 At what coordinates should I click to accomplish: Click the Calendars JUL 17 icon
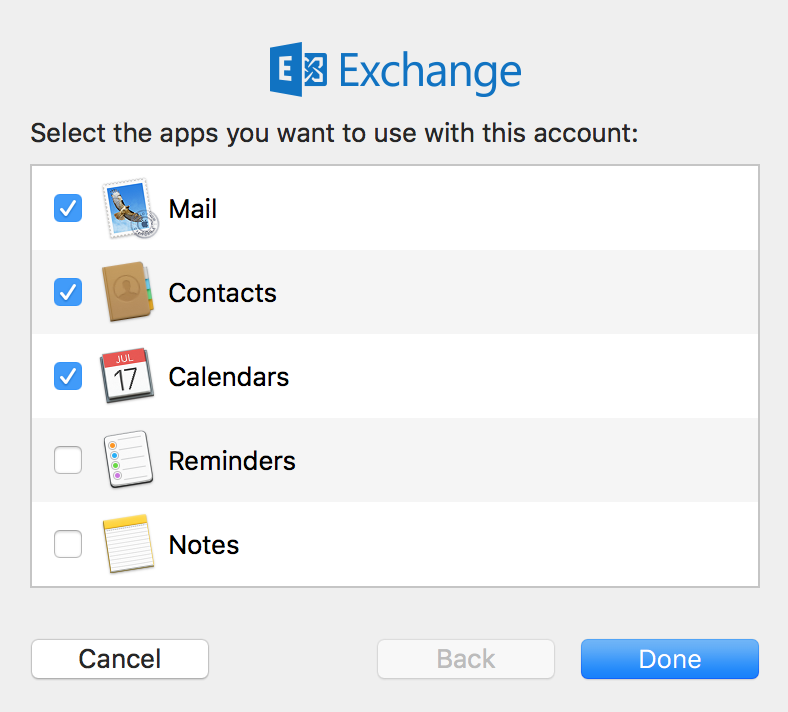point(127,375)
